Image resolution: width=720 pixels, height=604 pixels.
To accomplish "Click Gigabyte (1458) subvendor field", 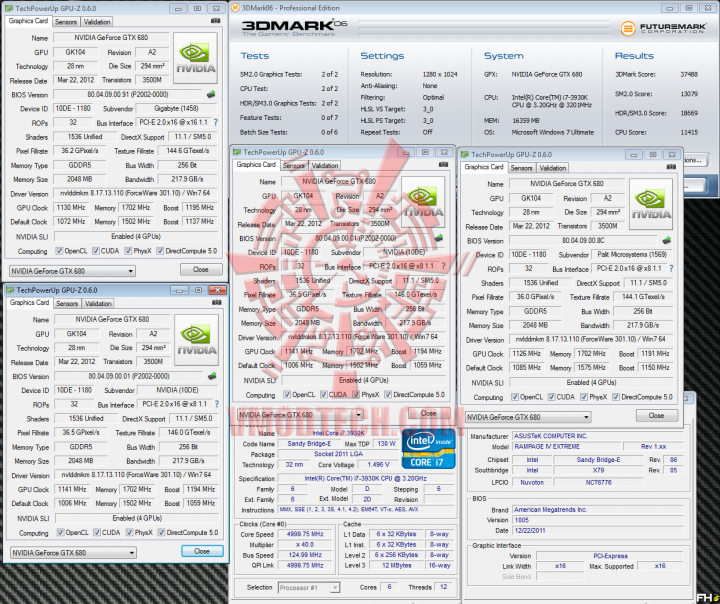I will click(x=176, y=108).
